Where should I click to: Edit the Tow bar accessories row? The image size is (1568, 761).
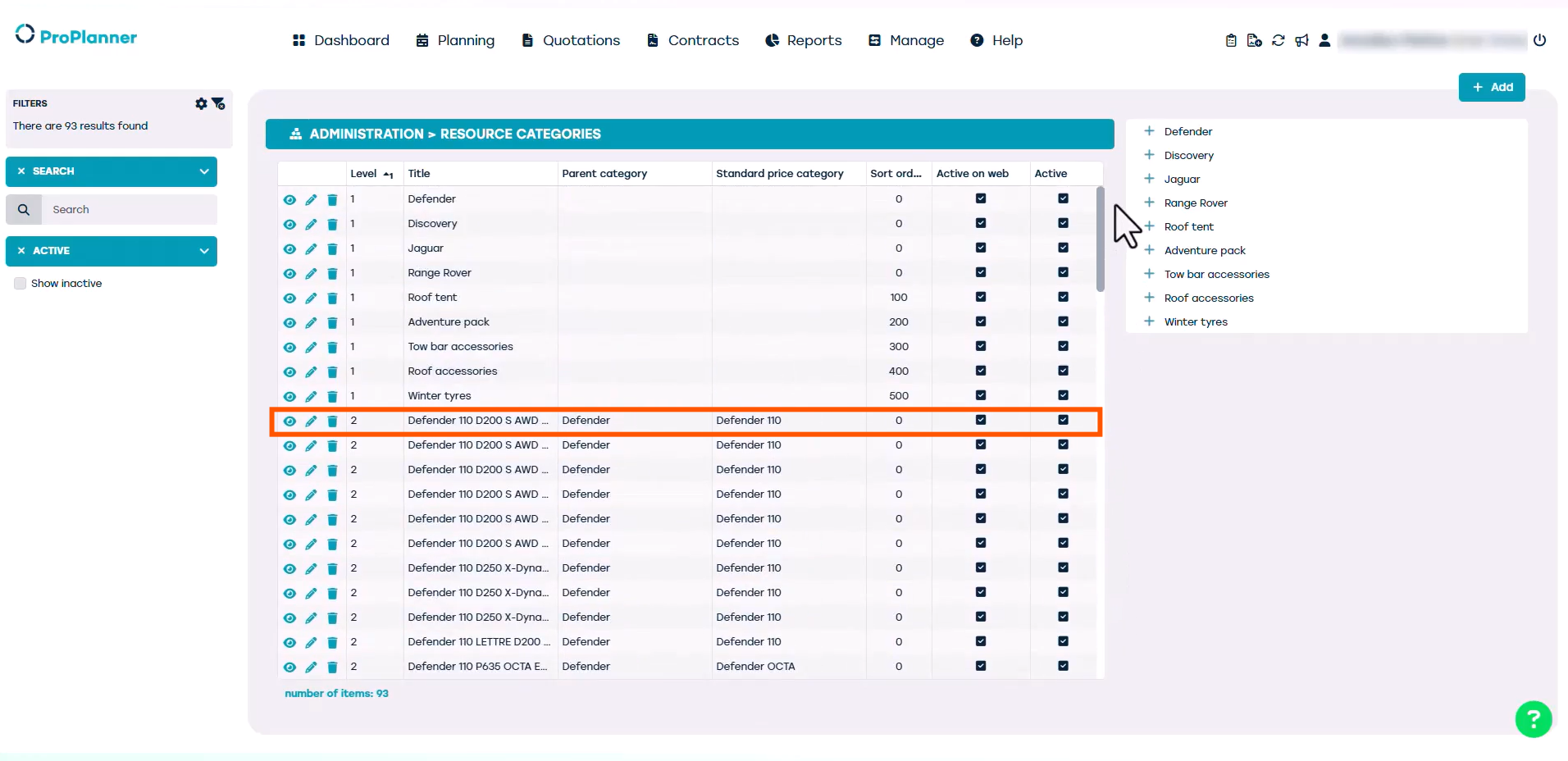click(x=311, y=347)
